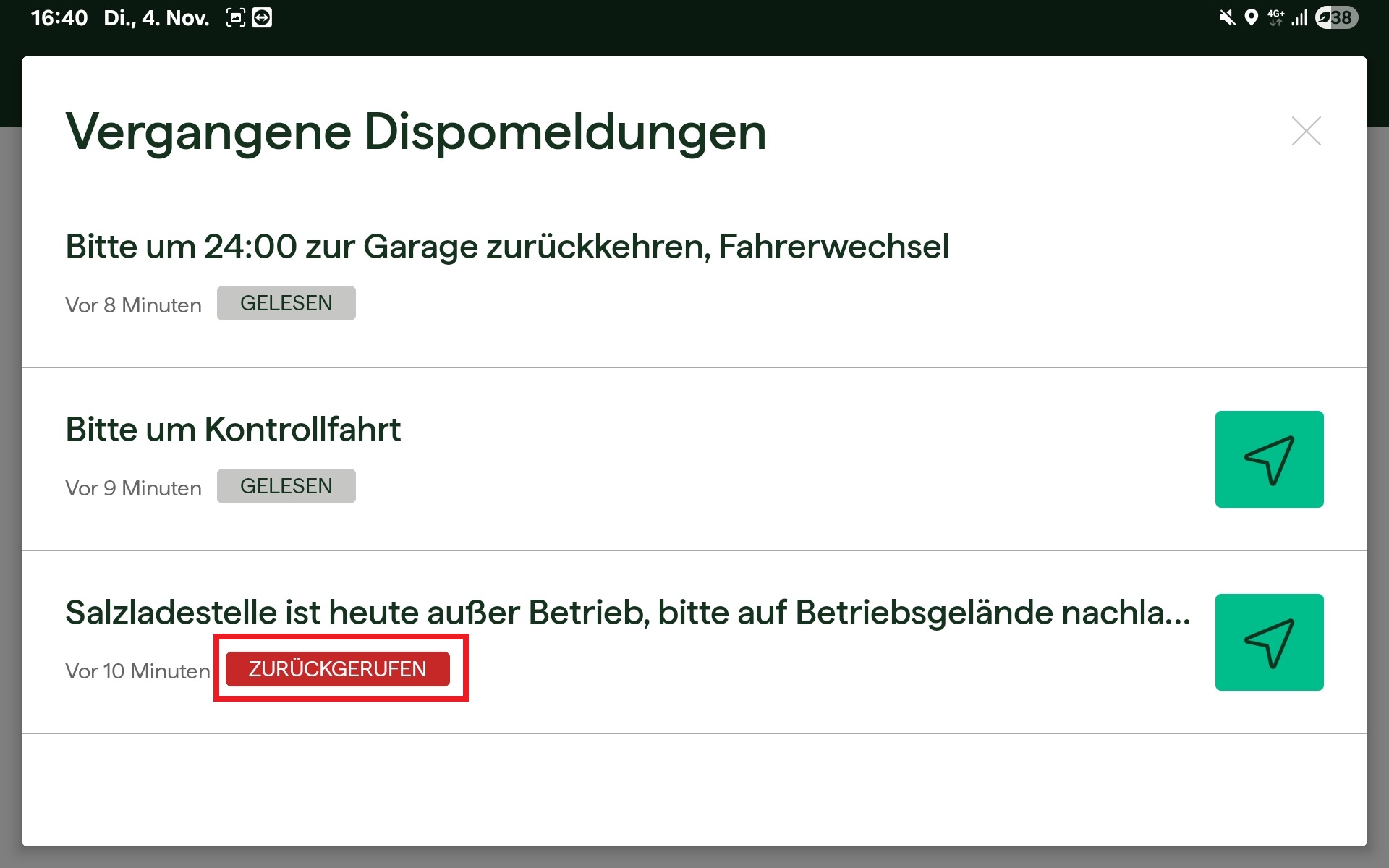Tap navigation arrow for Salzladestelle message
This screenshot has height=868, width=1389.
tap(1269, 642)
